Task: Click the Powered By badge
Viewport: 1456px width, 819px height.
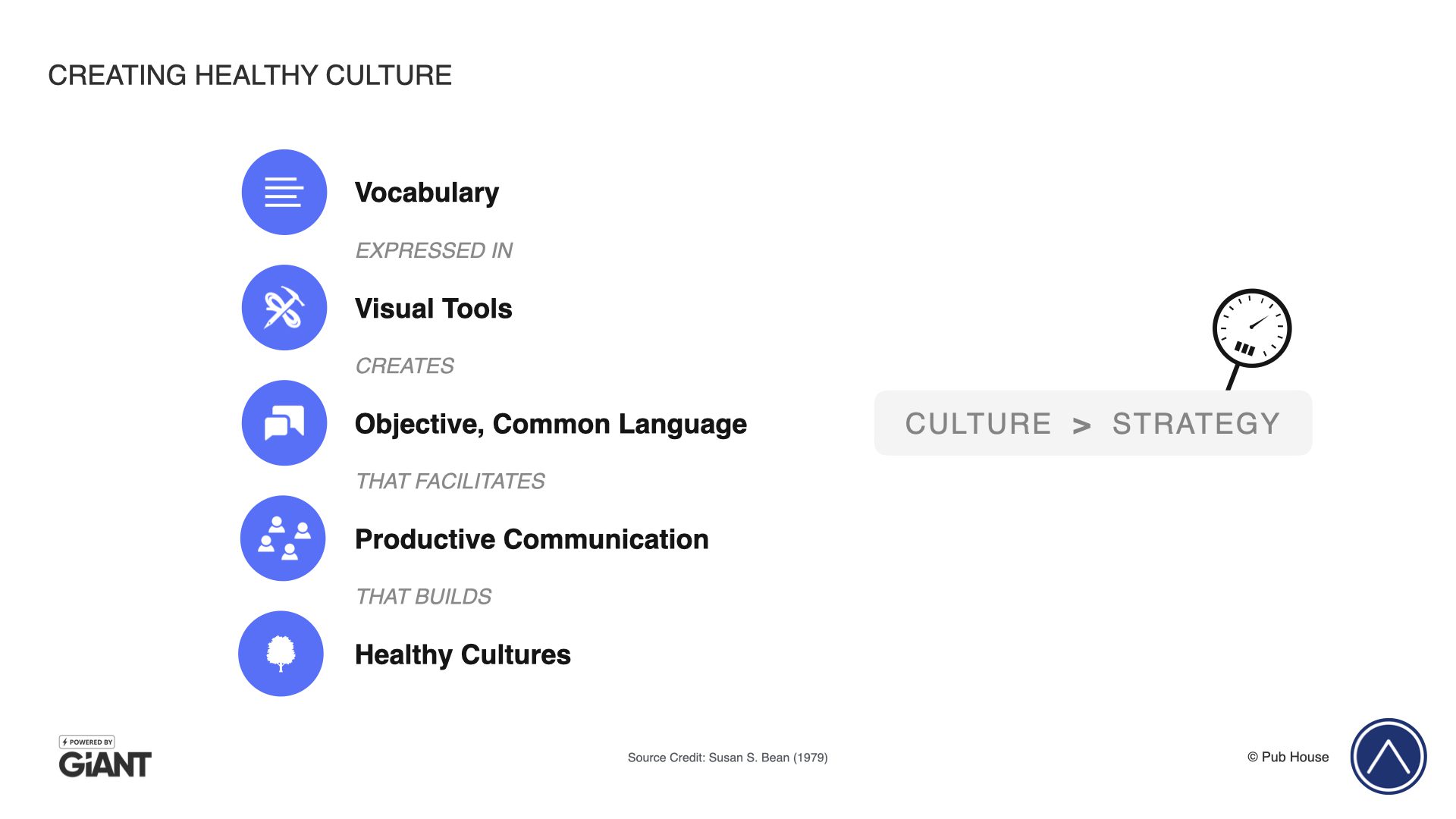Action: (x=87, y=742)
